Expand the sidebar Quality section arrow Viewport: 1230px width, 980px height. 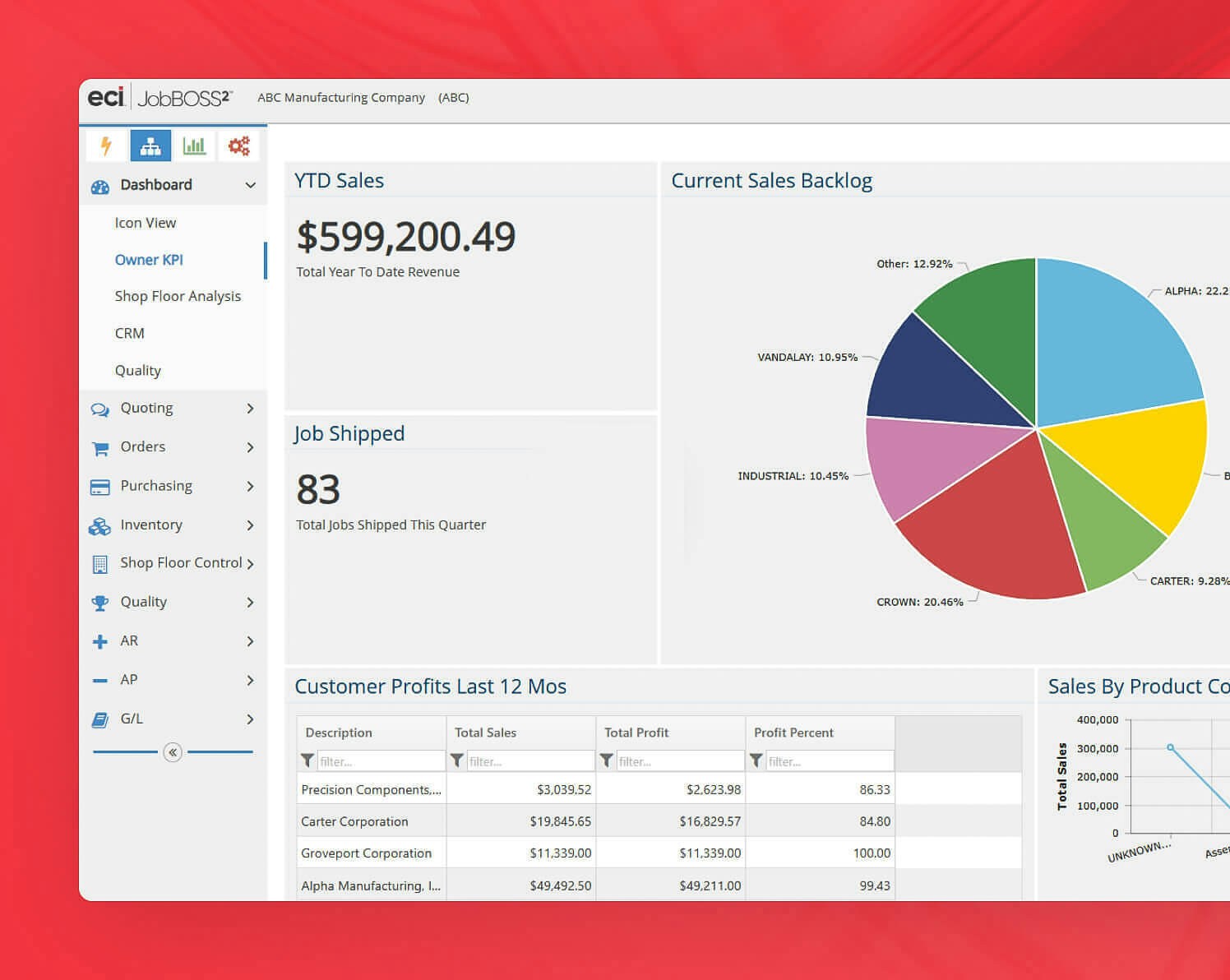point(251,603)
